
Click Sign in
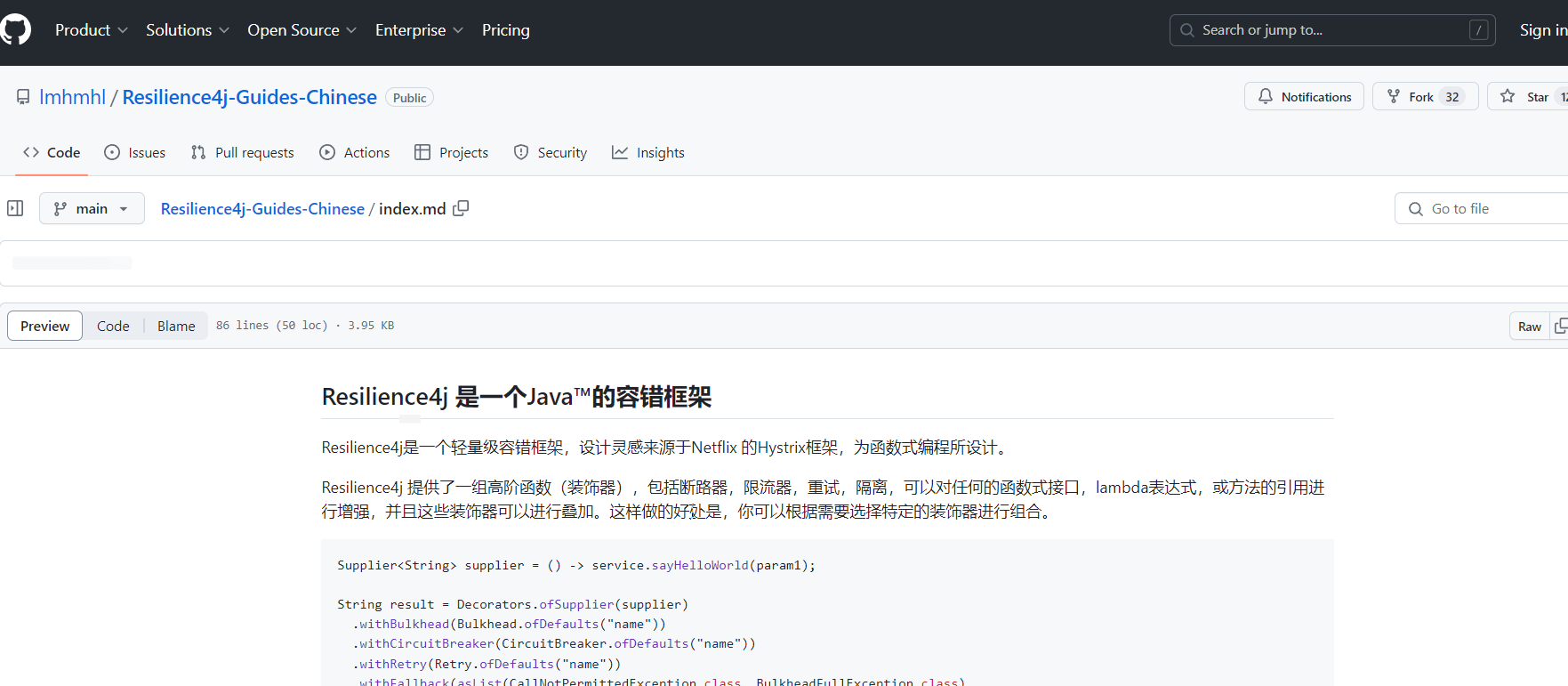pos(1543,30)
